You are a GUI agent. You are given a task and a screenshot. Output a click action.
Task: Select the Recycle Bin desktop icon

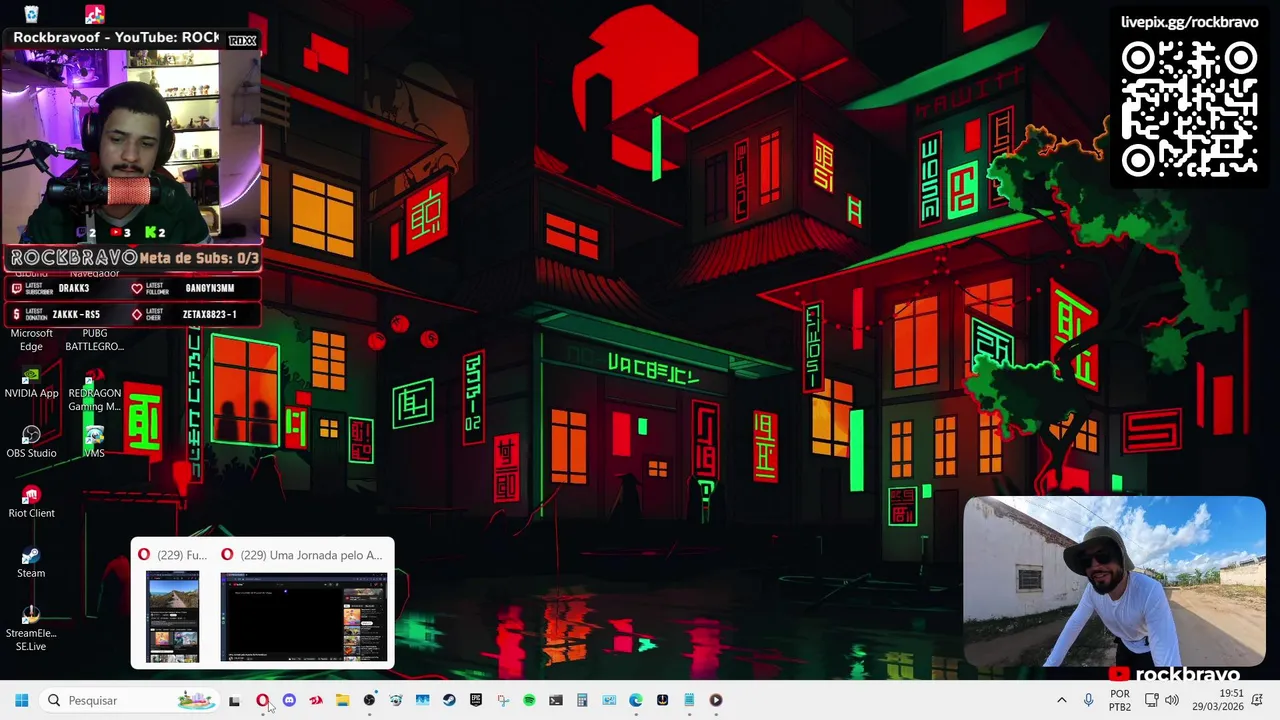coord(31,14)
